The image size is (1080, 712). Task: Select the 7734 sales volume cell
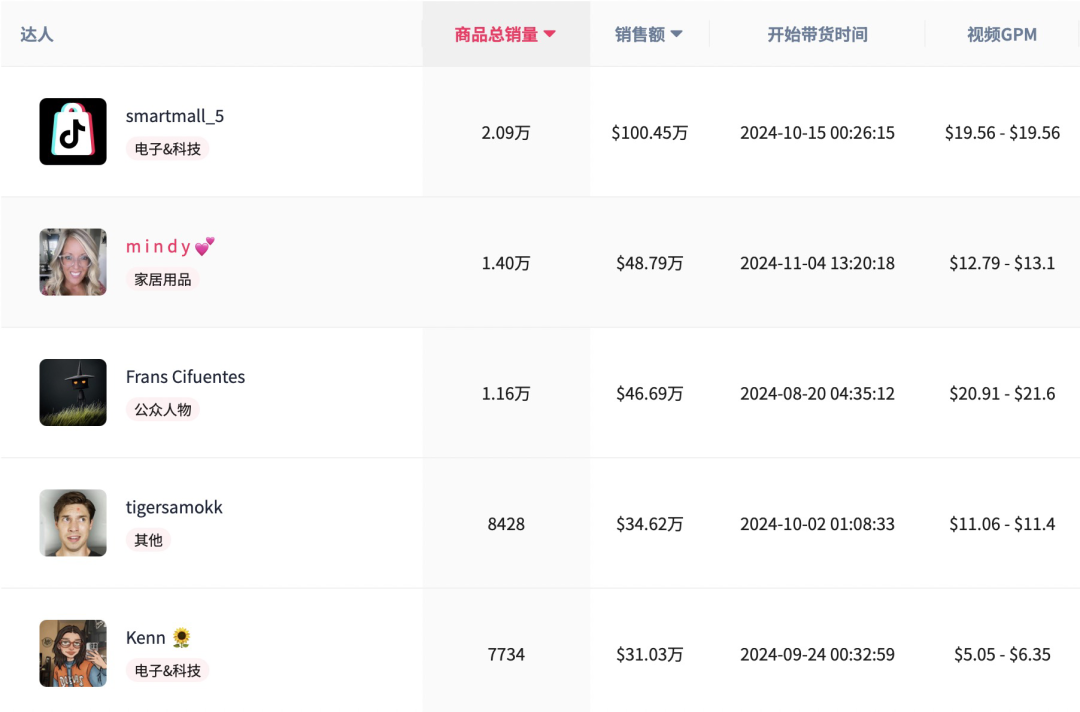click(506, 654)
